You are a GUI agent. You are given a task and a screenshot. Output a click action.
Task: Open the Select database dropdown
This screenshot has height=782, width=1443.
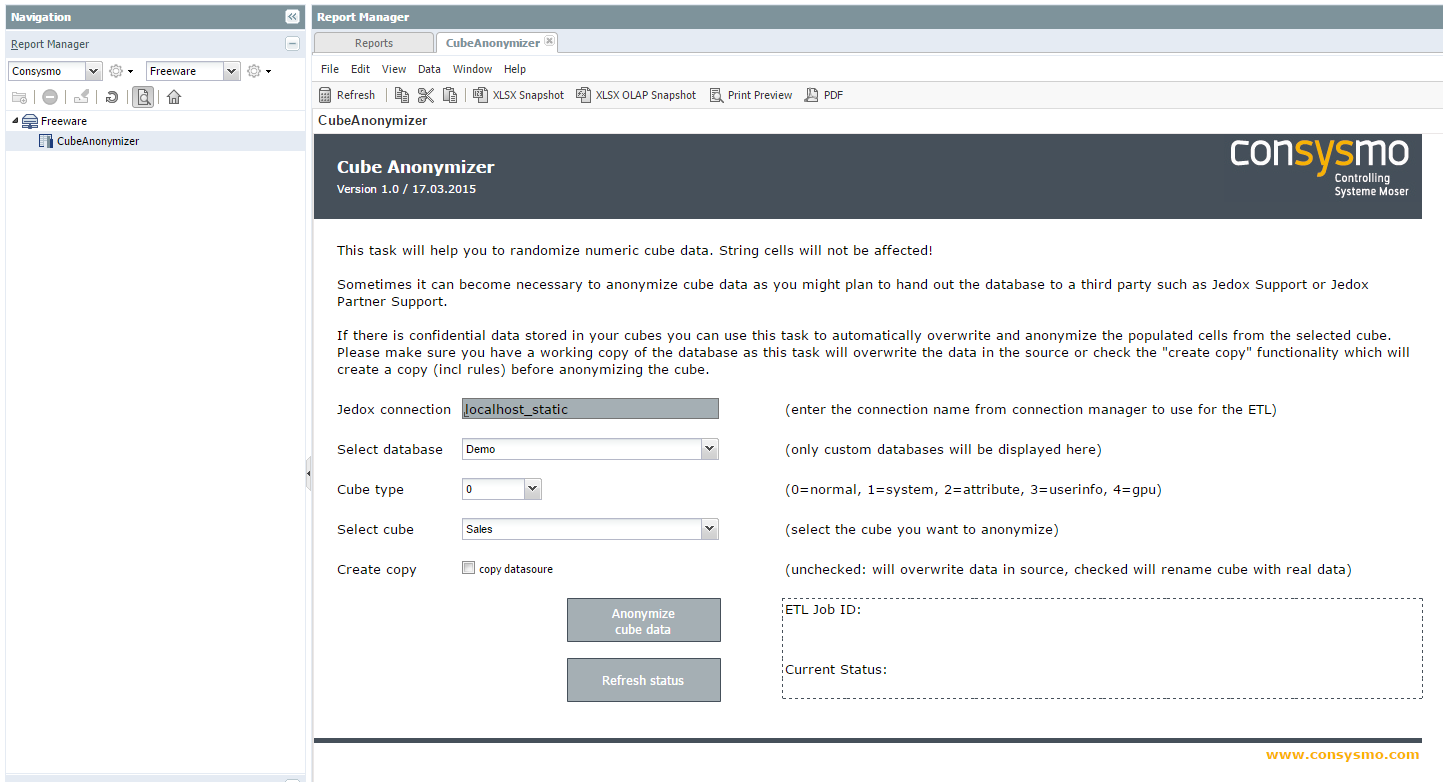point(590,449)
